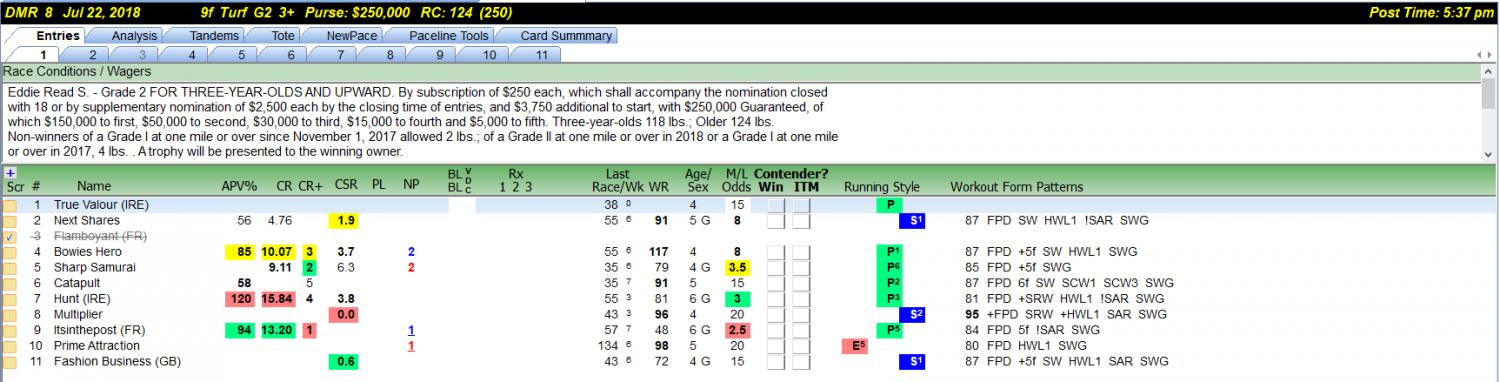This screenshot has width=1500, height=382.
Task: Mark Prime Attraction as ITM contender
Action: pos(801,345)
